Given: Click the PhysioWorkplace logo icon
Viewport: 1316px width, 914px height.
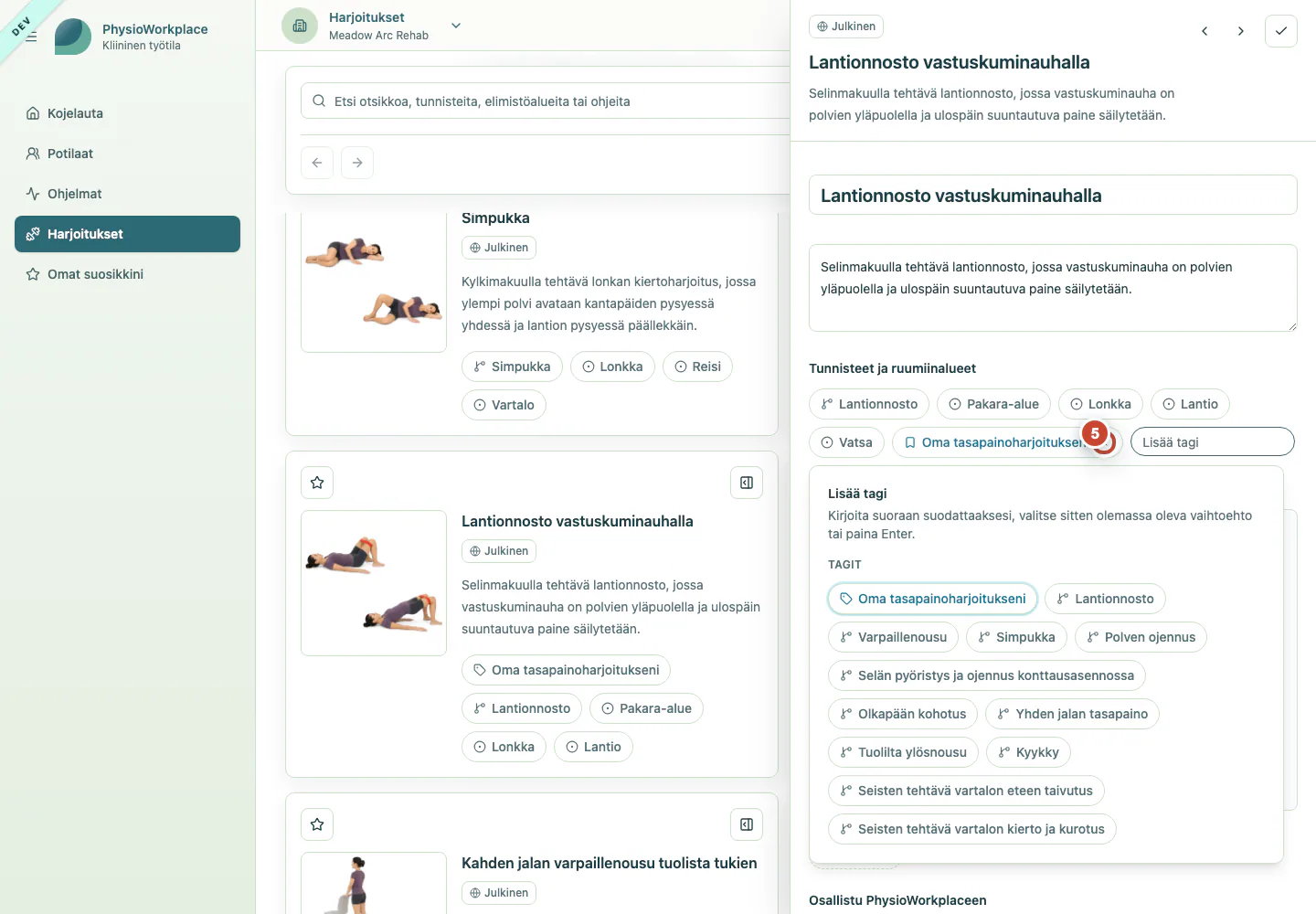Looking at the screenshot, I should click(73, 37).
